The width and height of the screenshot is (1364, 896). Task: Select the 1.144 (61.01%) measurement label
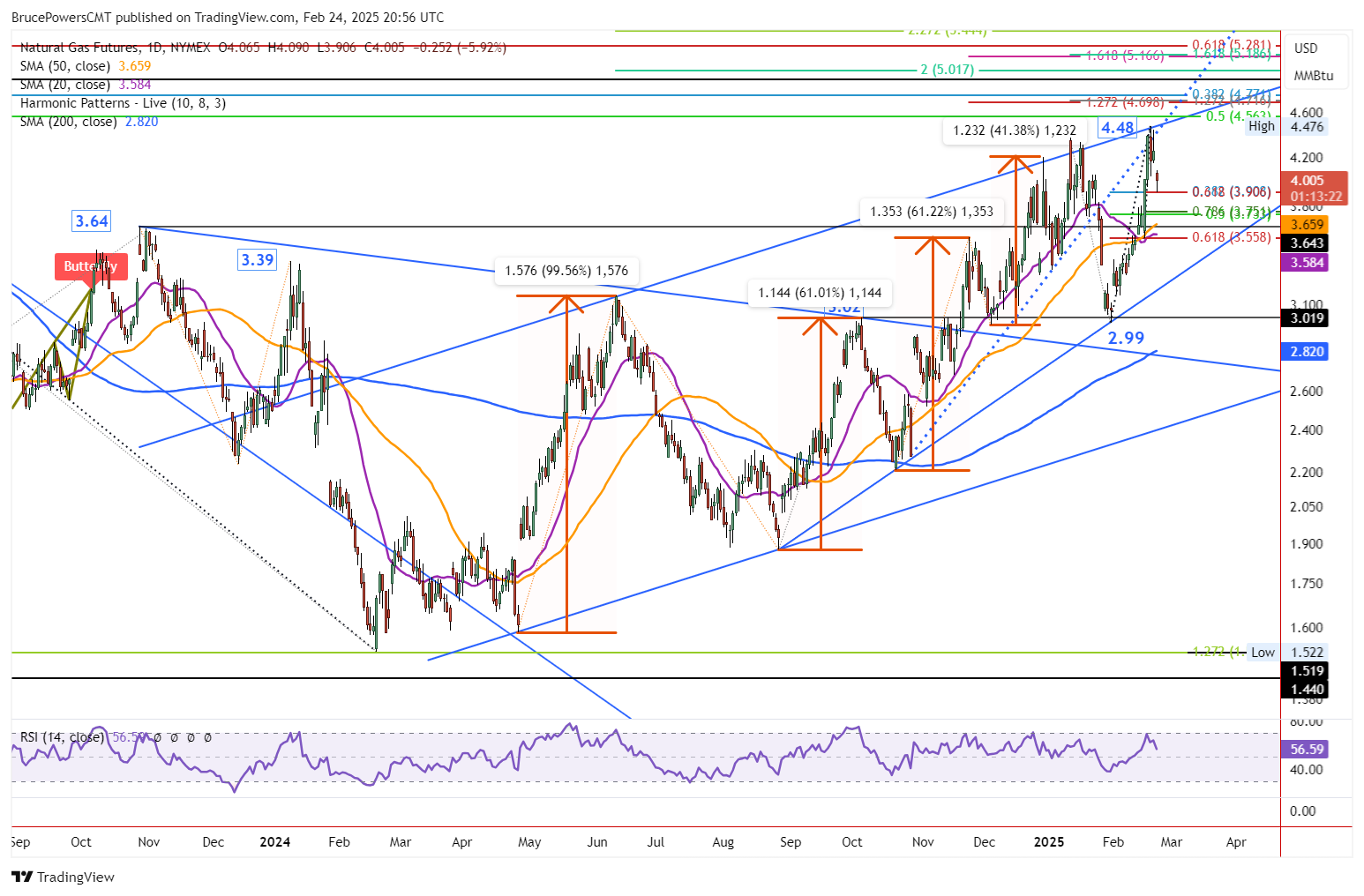tap(820, 293)
